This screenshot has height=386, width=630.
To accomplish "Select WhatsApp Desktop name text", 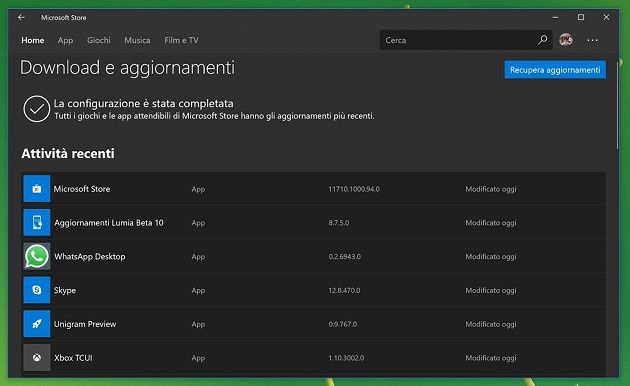I will [90, 256].
